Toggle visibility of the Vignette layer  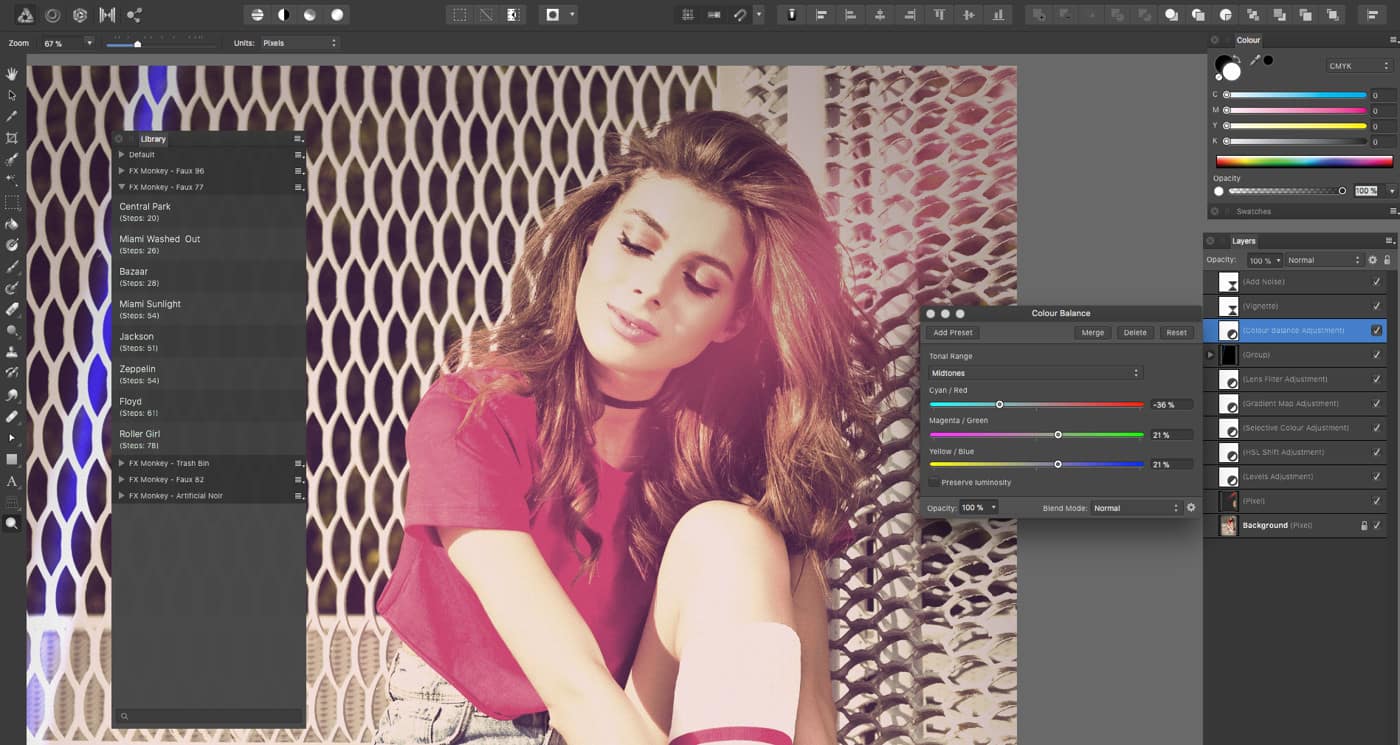click(1377, 307)
